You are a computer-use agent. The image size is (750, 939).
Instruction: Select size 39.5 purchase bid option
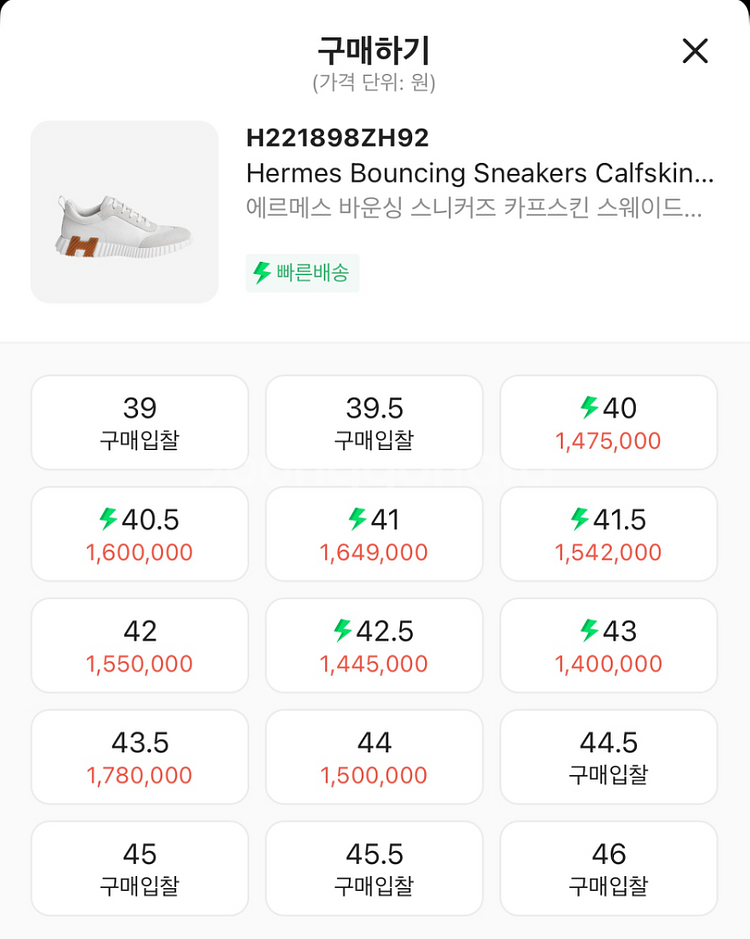374,423
